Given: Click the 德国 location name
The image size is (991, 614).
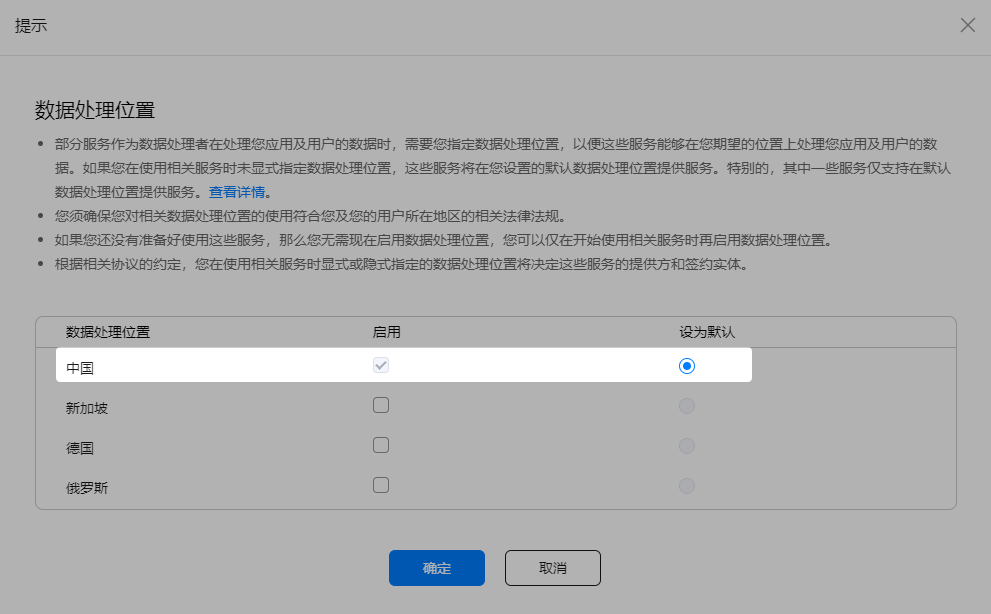Looking at the screenshot, I should [80, 448].
